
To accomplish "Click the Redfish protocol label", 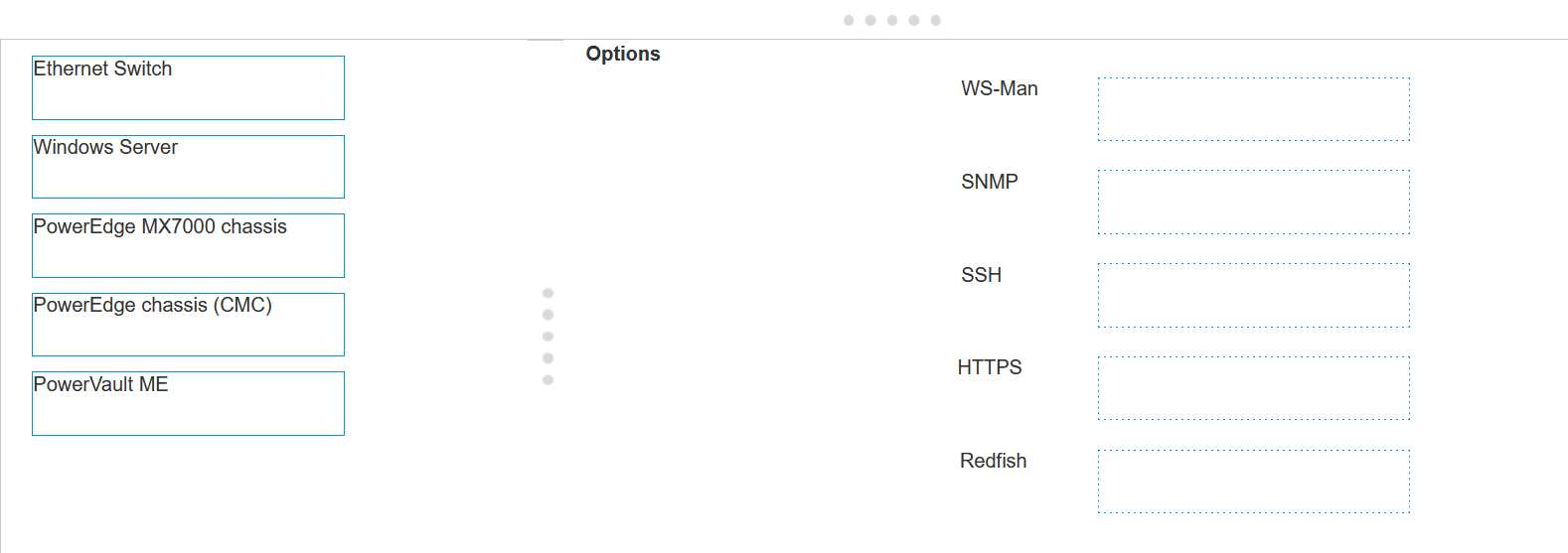I will 993,461.
